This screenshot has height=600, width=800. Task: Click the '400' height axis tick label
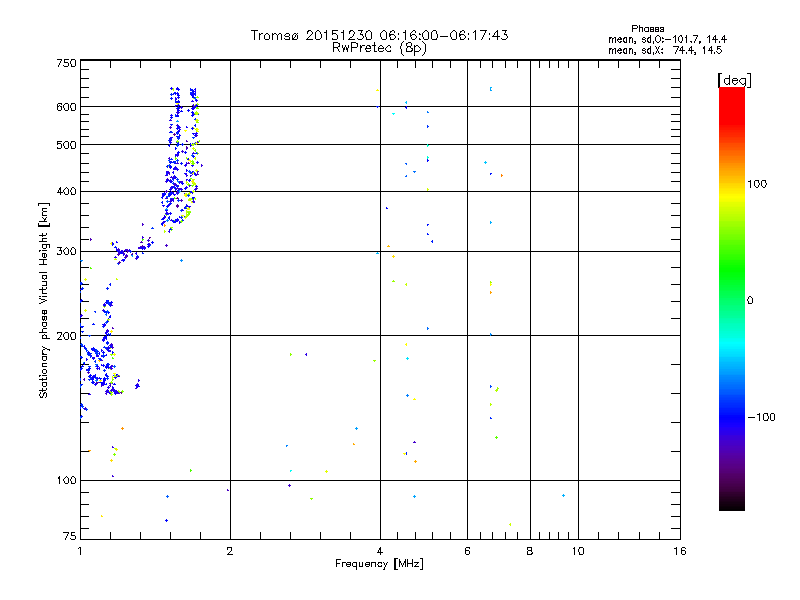(x=66, y=192)
